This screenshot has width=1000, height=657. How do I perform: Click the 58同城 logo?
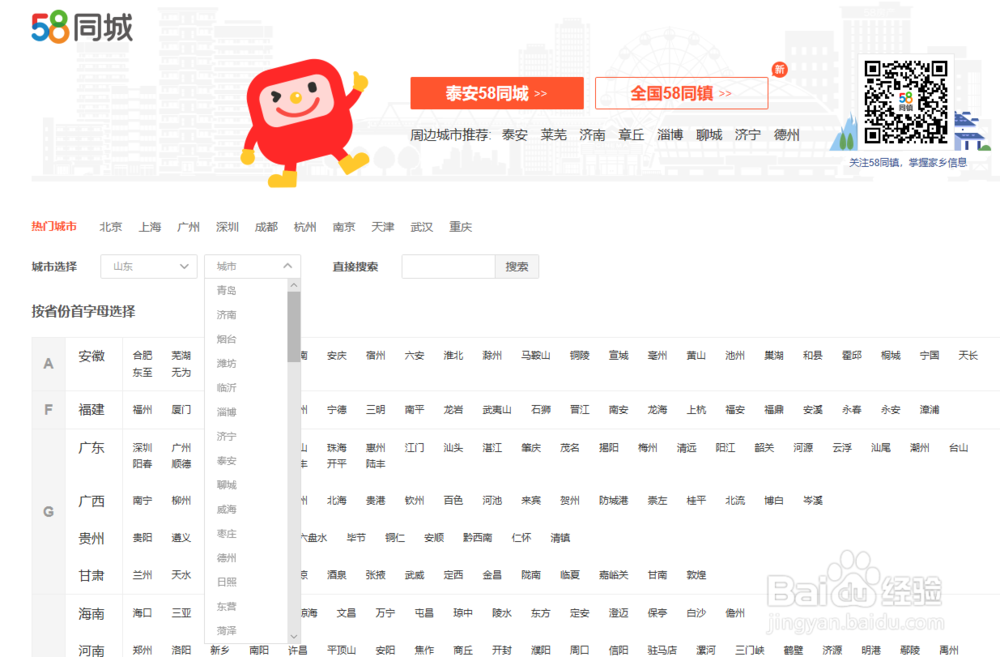click(x=80, y=25)
